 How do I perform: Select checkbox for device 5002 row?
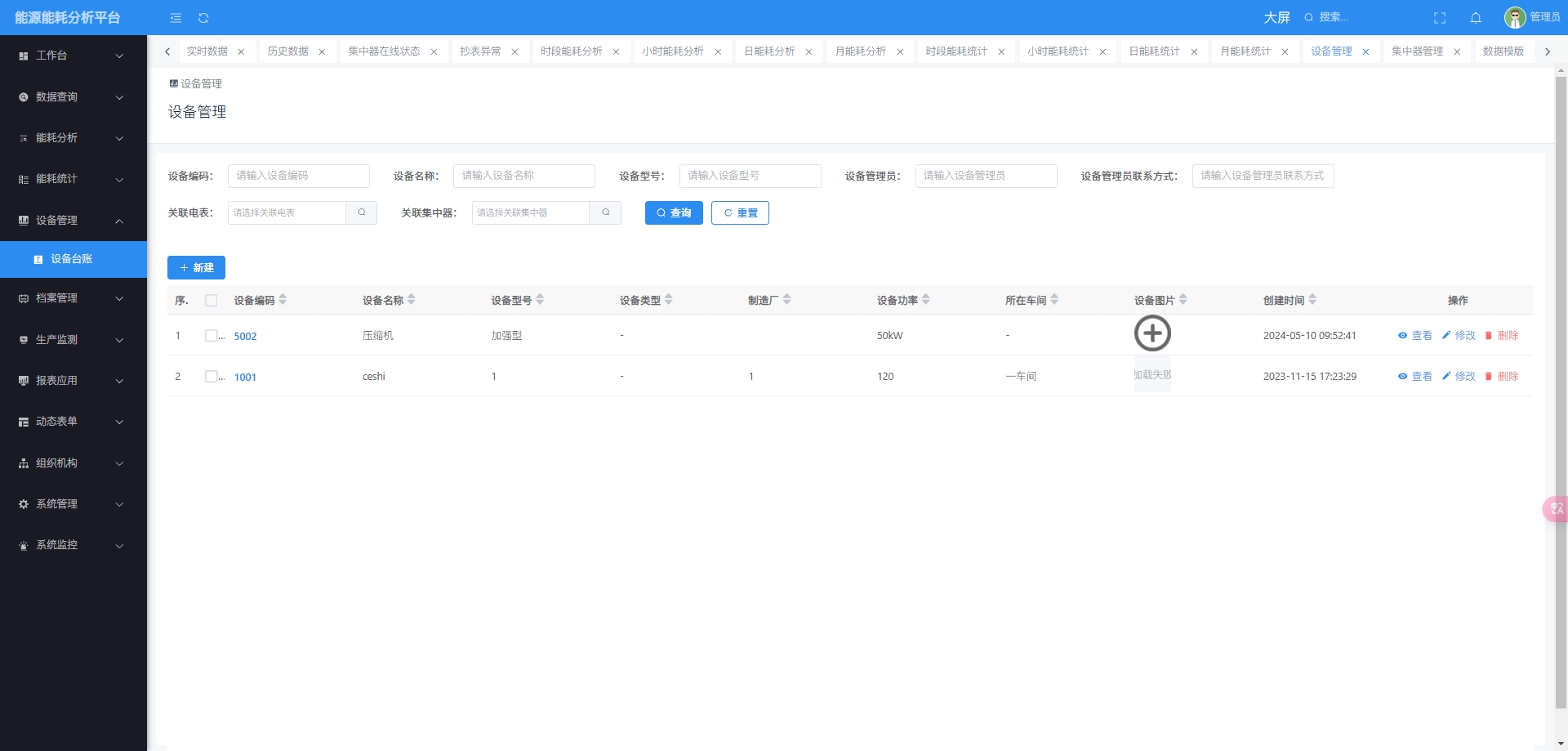(212, 336)
